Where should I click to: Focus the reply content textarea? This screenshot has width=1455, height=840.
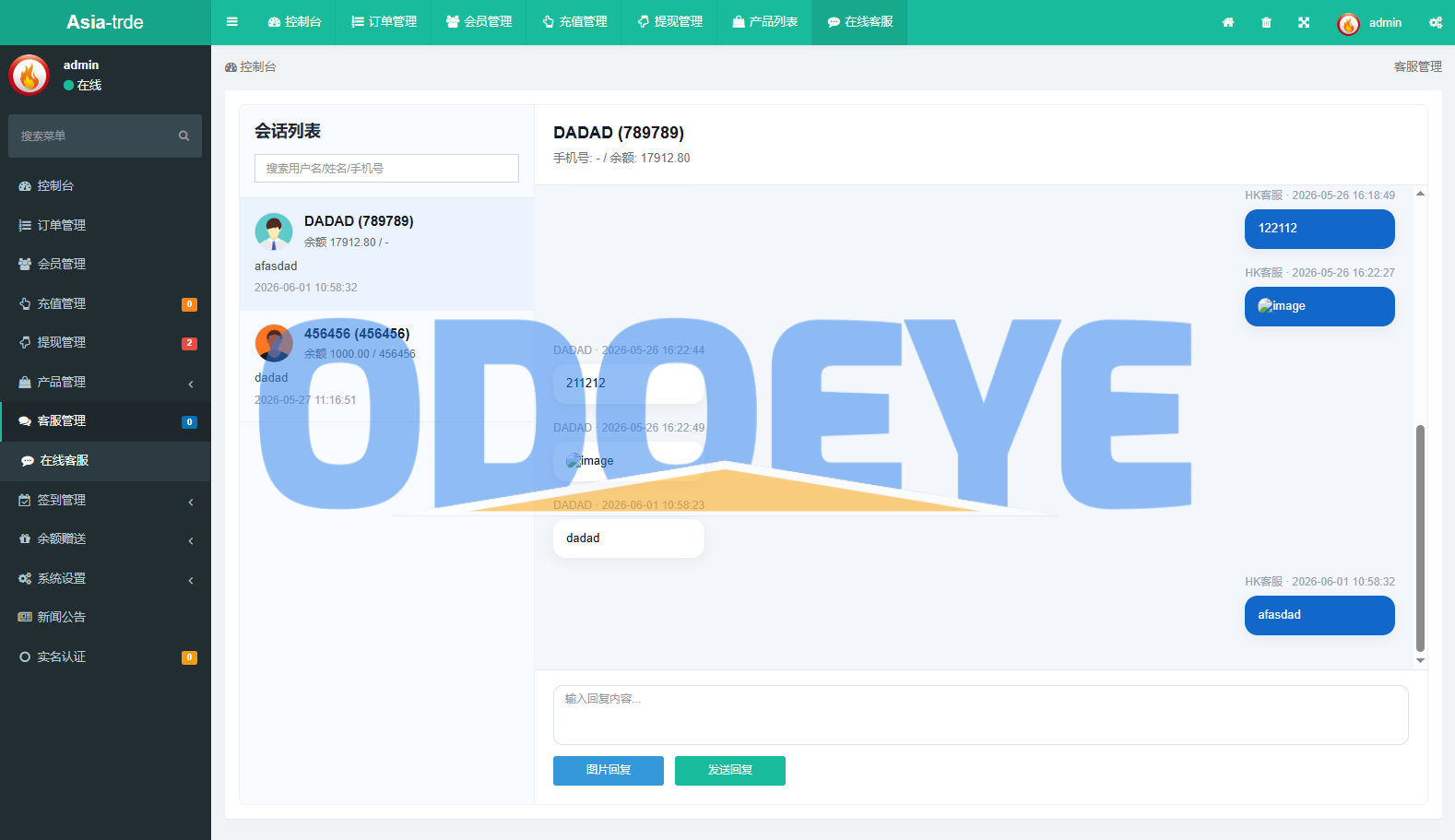pos(981,715)
